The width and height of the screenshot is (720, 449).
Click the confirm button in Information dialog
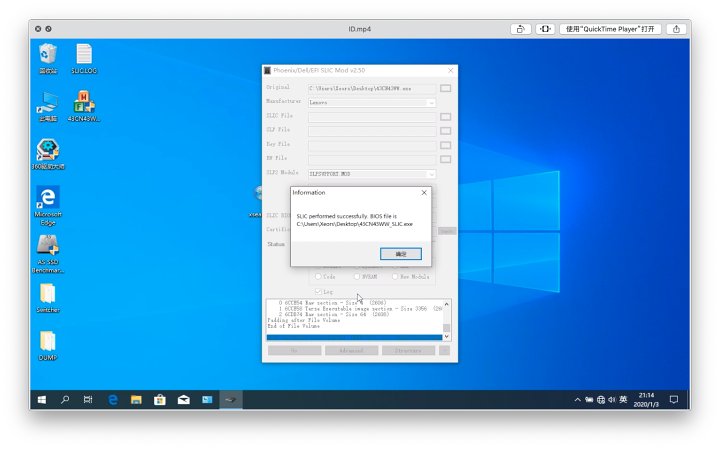tap(401, 254)
